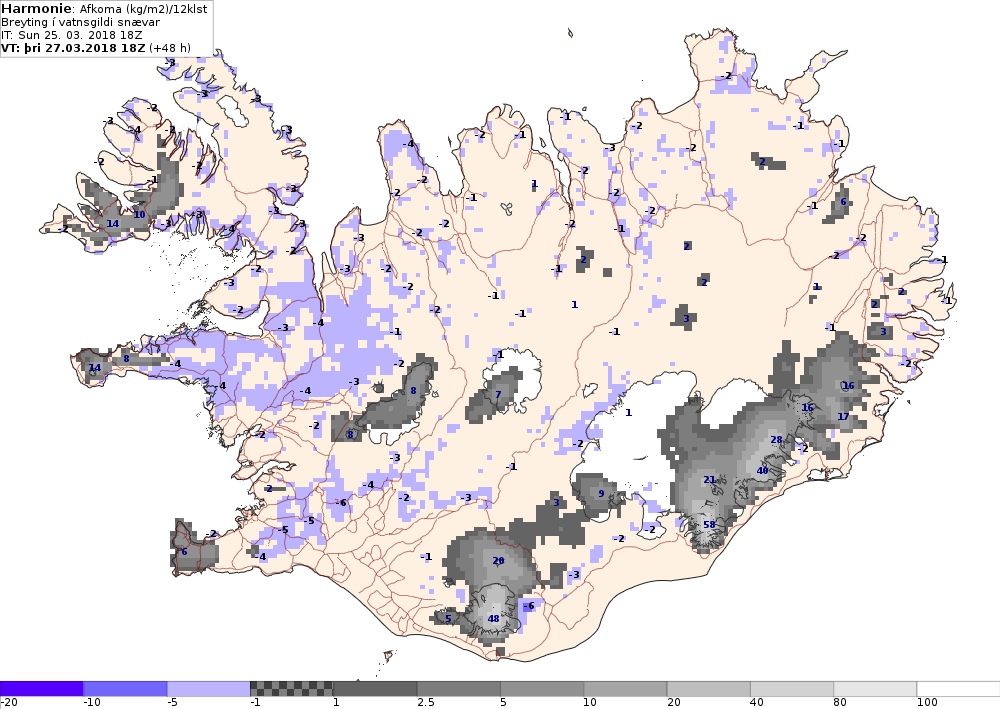Image resolution: width=1000 pixels, height=709 pixels.
Task: Click the darkest gray 1 to 2.5 legend swatch
Action: [x=375, y=689]
